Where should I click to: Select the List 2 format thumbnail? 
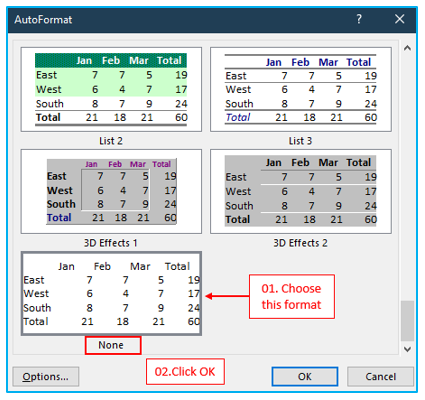(x=111, y=89)
